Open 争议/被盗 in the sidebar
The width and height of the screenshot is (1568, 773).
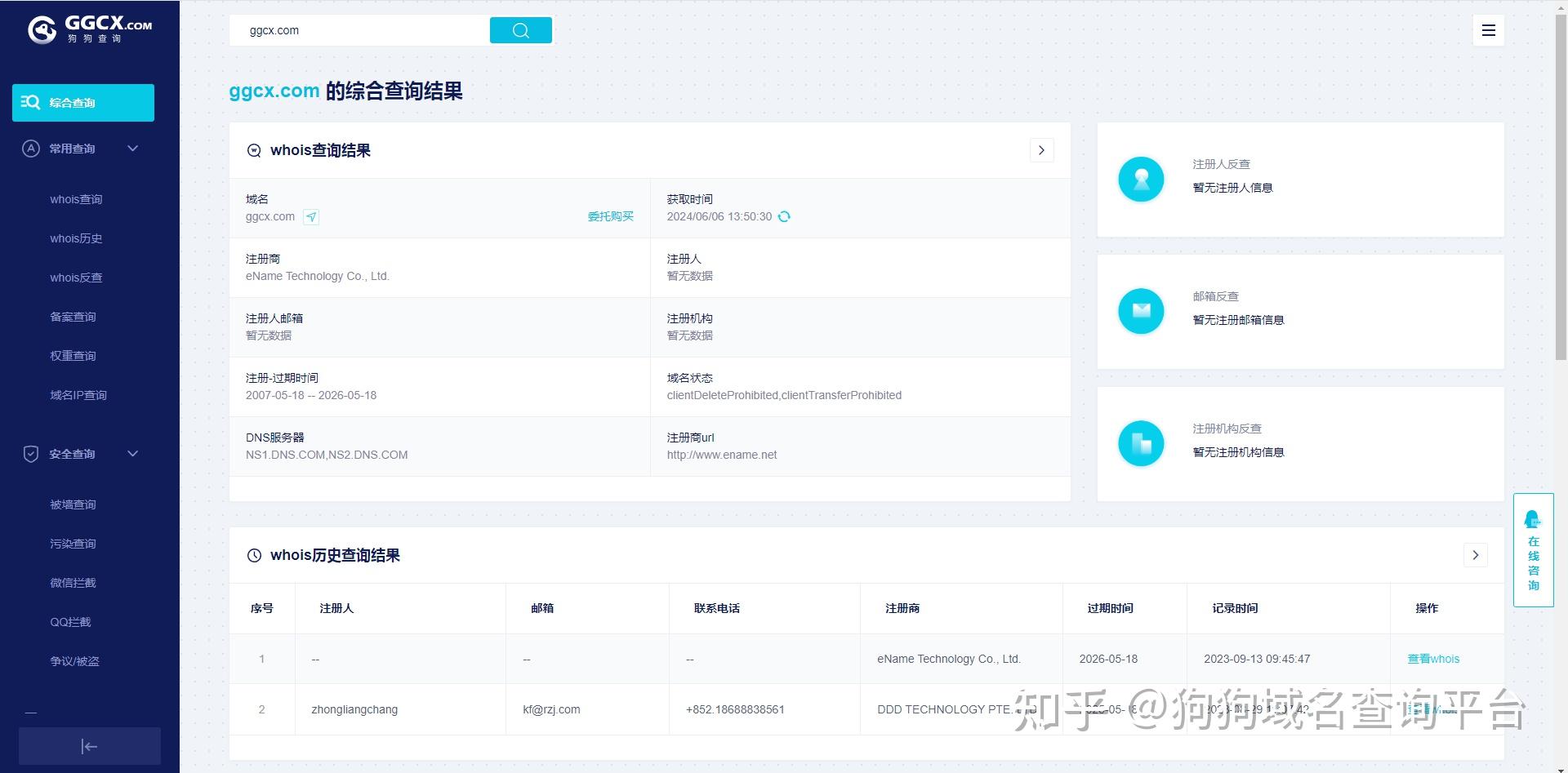point(74,661)
